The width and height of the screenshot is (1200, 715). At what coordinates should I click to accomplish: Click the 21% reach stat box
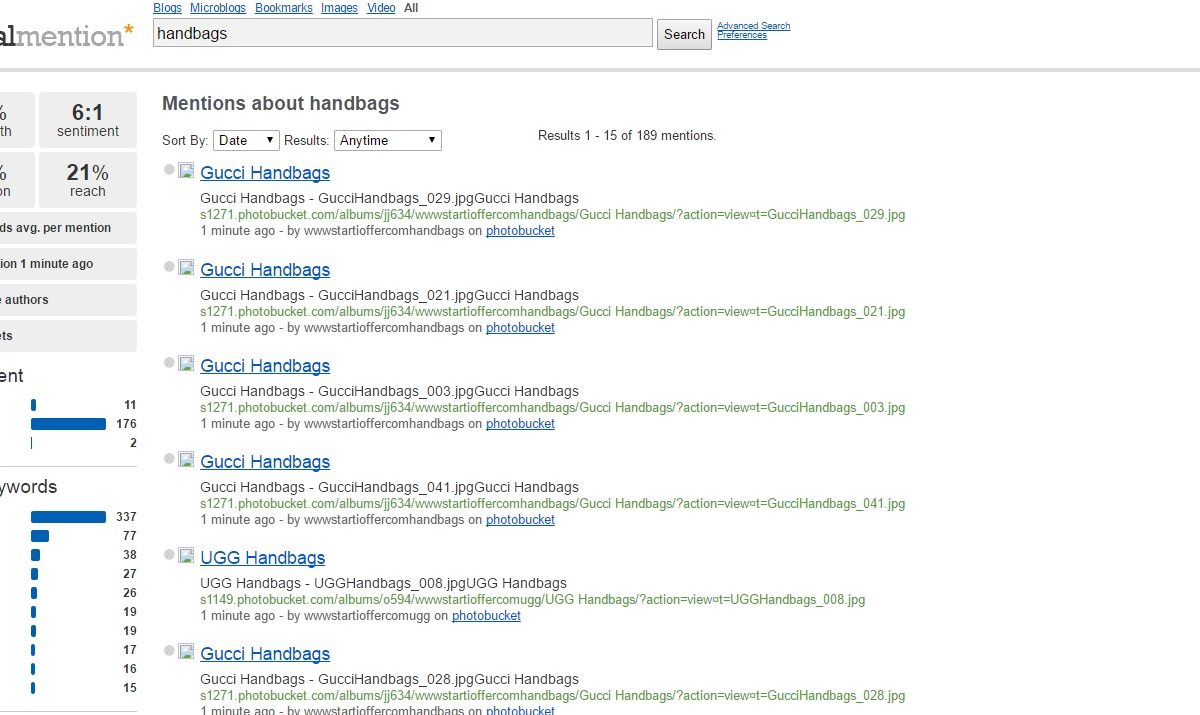tap(88, 180)
